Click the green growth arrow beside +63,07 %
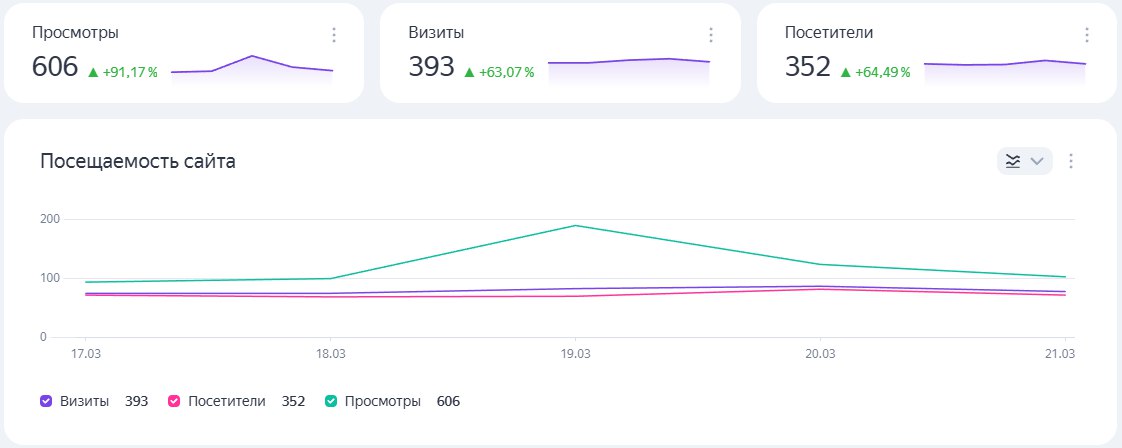Viewport: 1122px width, 448px height. 469,72
